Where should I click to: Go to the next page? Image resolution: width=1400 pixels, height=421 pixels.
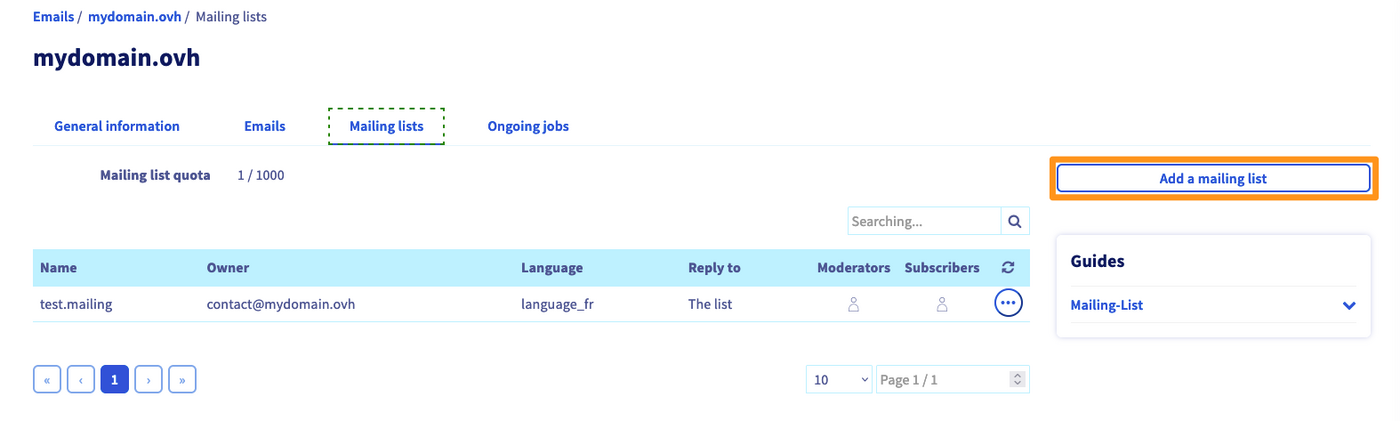tap(149, 380)
